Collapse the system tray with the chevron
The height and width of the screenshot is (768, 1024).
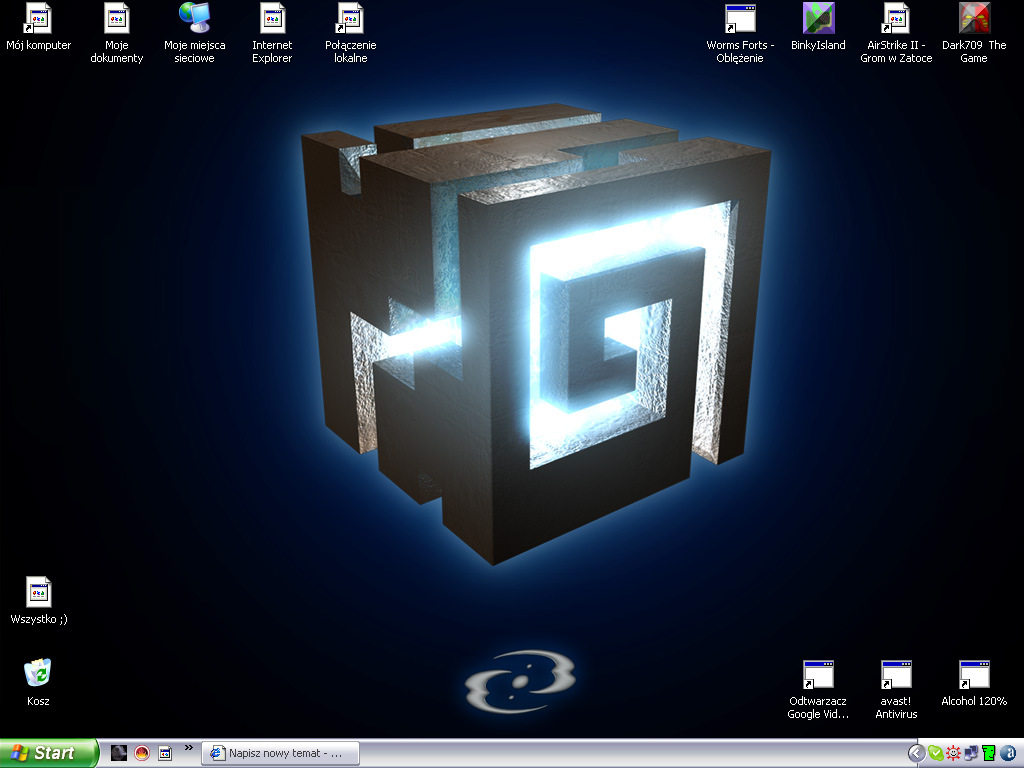coord(916,752)
